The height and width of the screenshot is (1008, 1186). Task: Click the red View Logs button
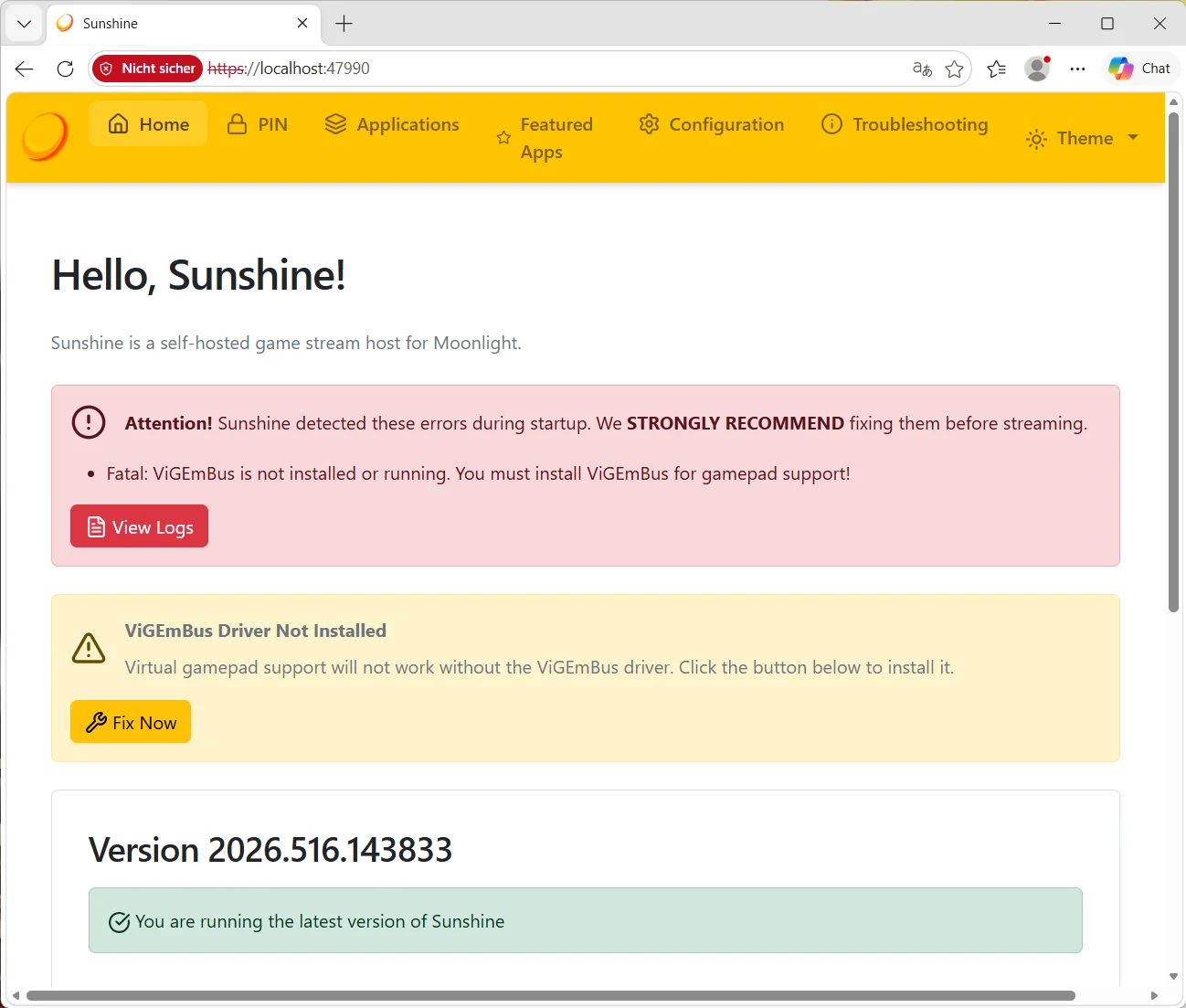[x=139, y=526]
